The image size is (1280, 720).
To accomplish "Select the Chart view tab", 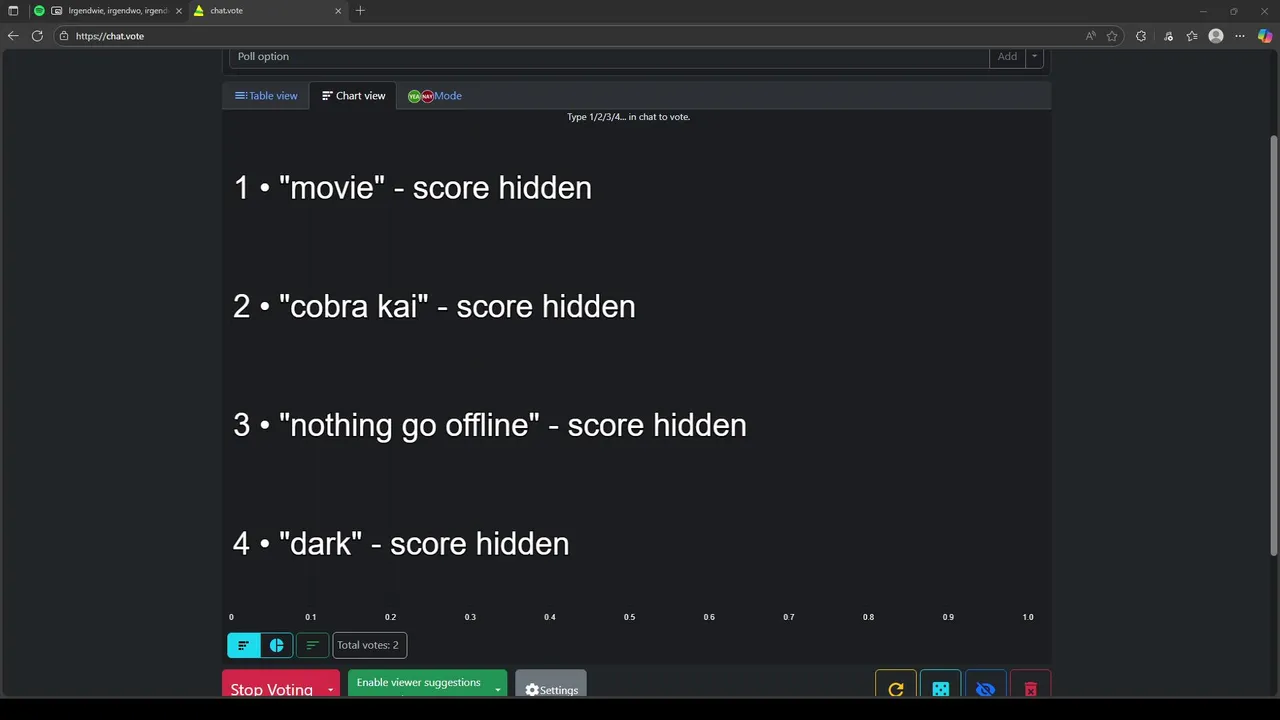I will [x=353, y=96].
